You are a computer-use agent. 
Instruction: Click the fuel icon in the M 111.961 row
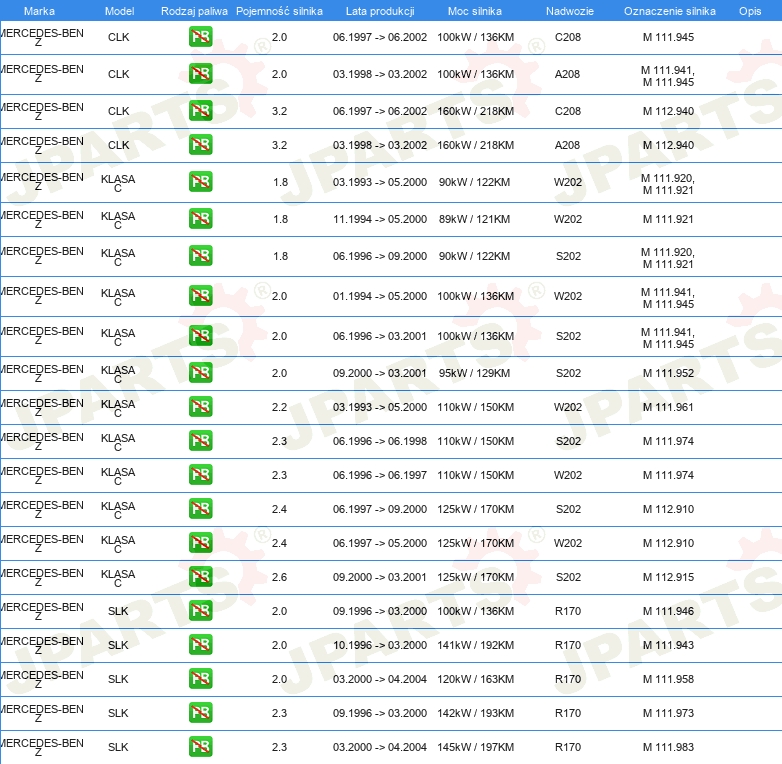coord(200,407)
